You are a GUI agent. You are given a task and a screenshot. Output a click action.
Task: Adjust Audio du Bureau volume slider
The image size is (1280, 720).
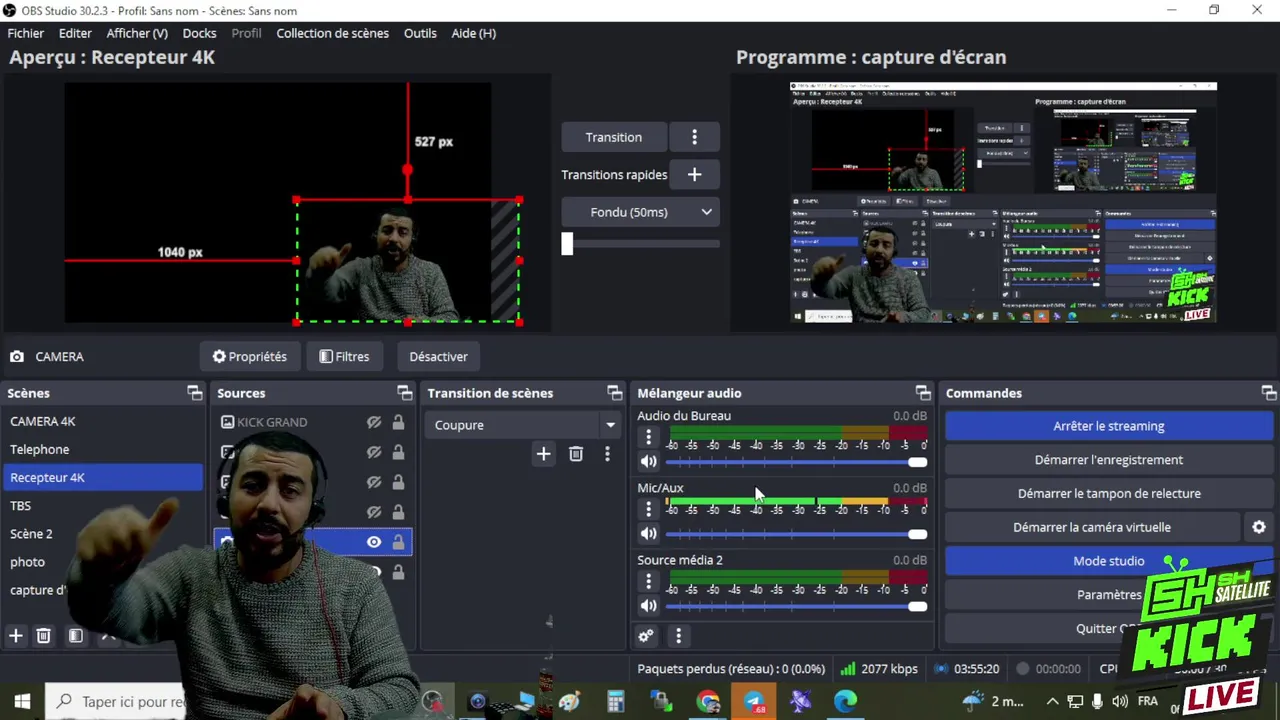795,462
